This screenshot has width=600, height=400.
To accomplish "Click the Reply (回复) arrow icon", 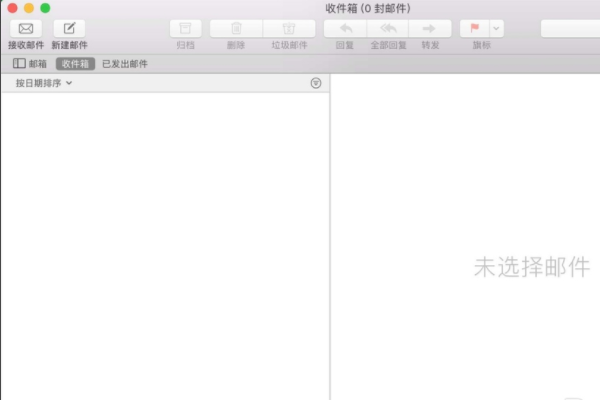I will 346,29.
